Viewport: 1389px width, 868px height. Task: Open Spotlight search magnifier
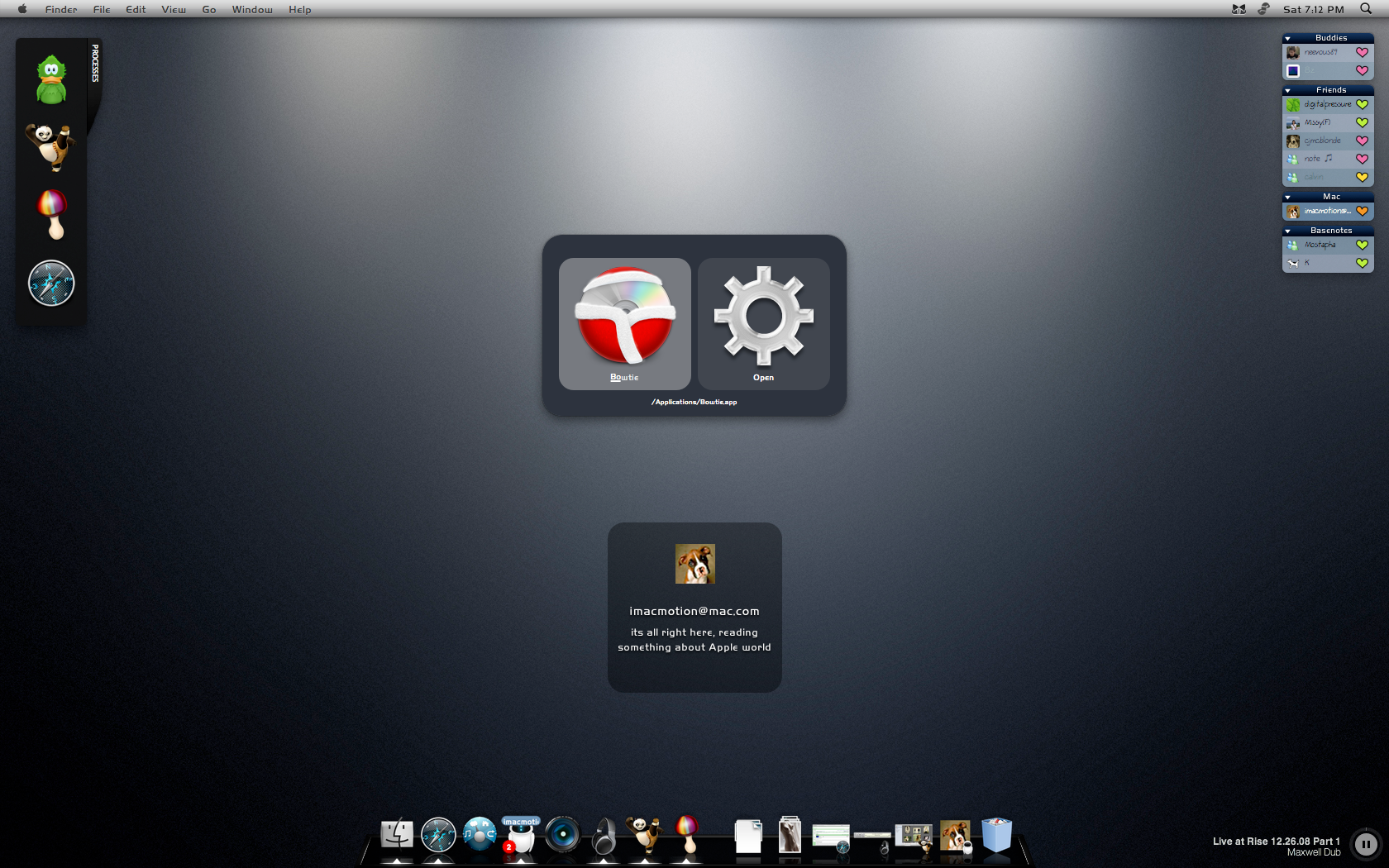click(x=1366, y=9)
